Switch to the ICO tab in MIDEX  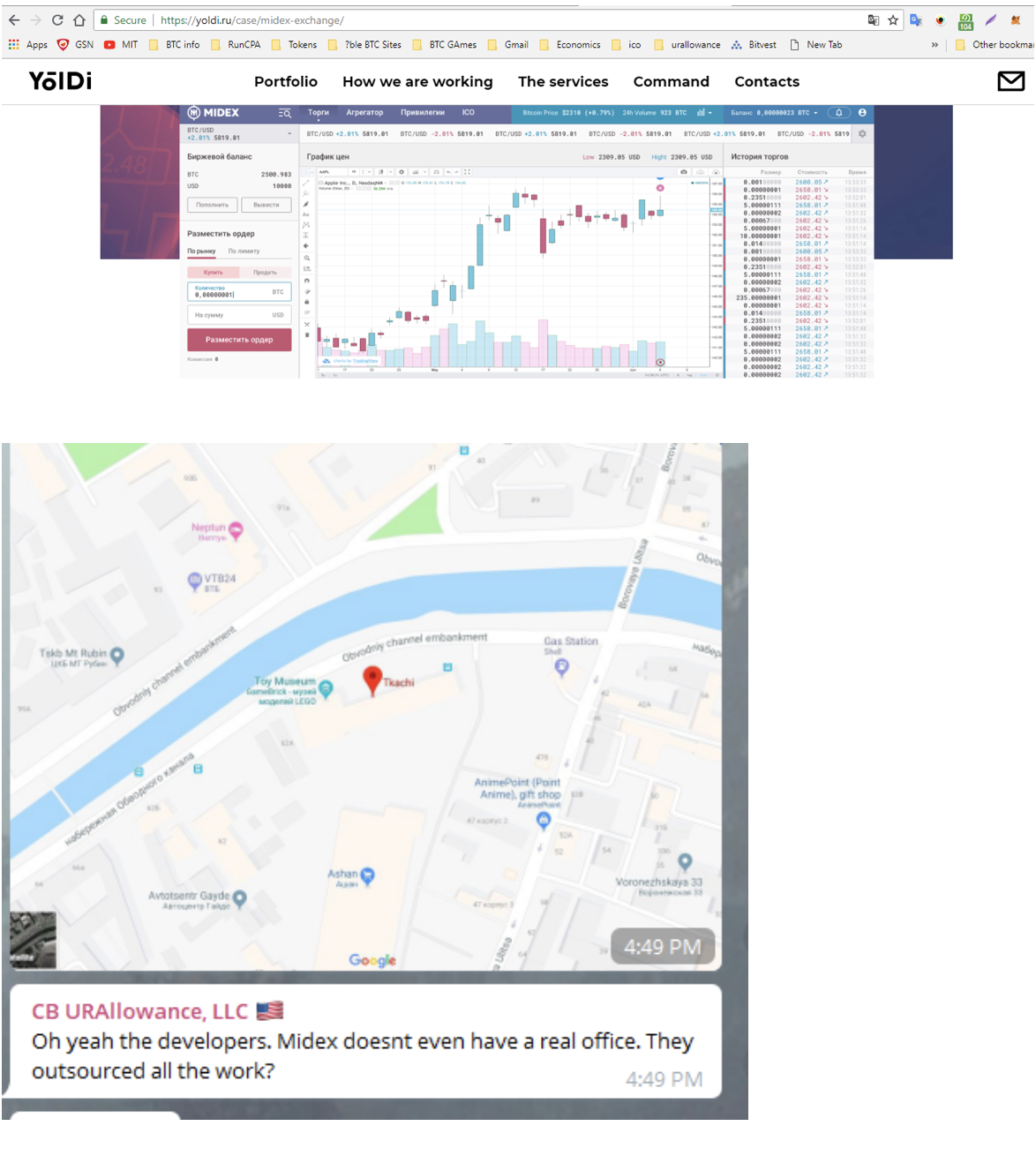pos(469,113)
